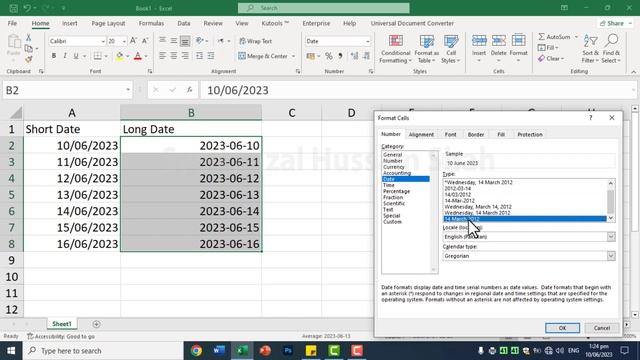
Task: Select the Sheet1 tab
Action: [x=62, y=324]
